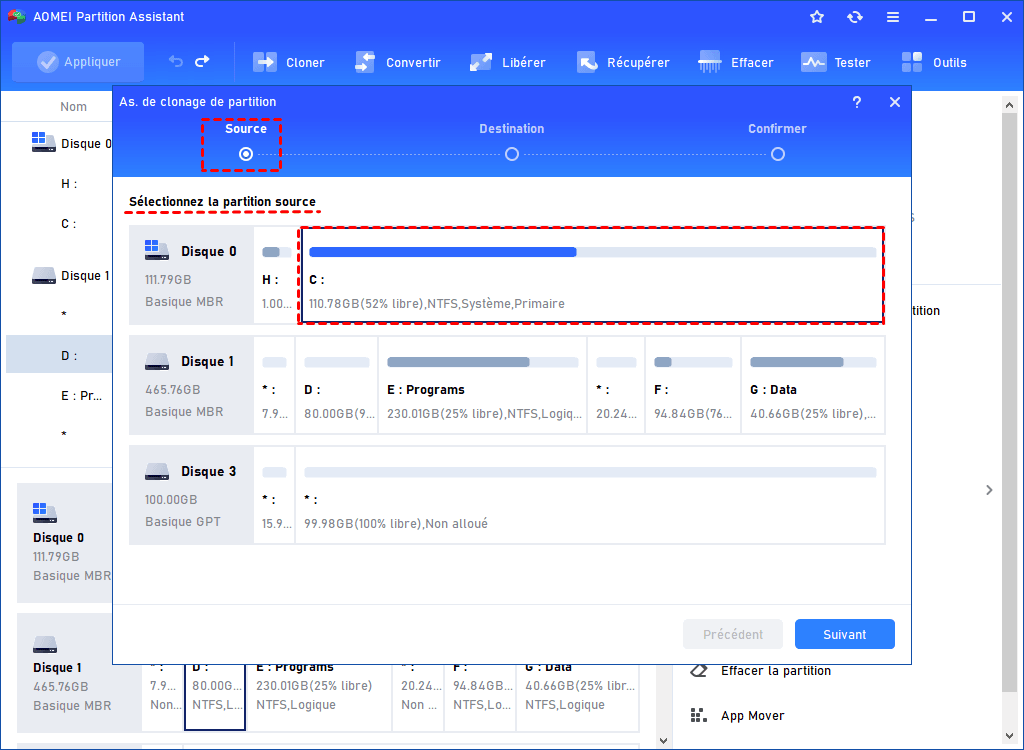Select H : row in main window list

pyautogui.click(x=59, y=184)
